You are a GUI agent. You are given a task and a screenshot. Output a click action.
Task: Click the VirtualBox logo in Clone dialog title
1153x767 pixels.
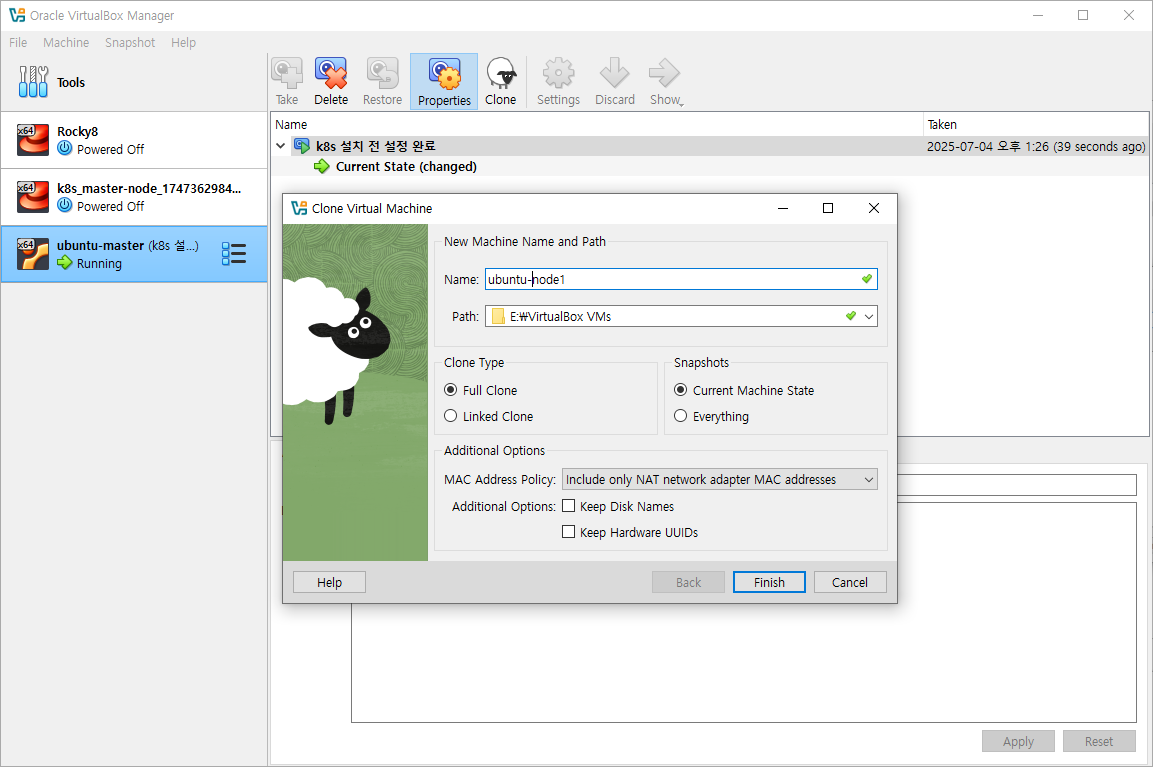pos(299,208)
